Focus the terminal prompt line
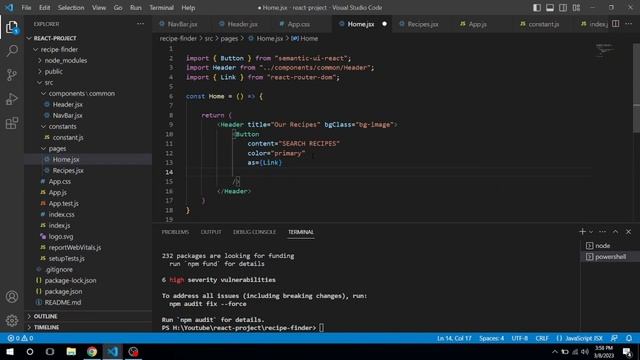This screenshot has height=360, width=640. [x=243, y=328]
